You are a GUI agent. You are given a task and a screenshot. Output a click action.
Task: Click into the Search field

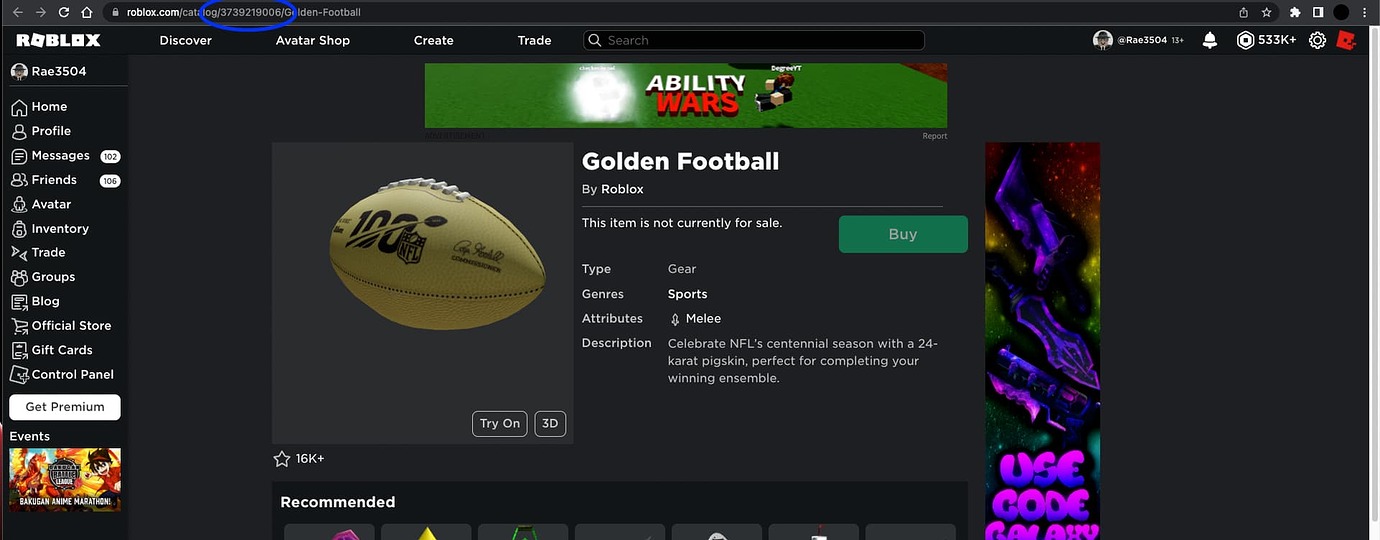754,40
